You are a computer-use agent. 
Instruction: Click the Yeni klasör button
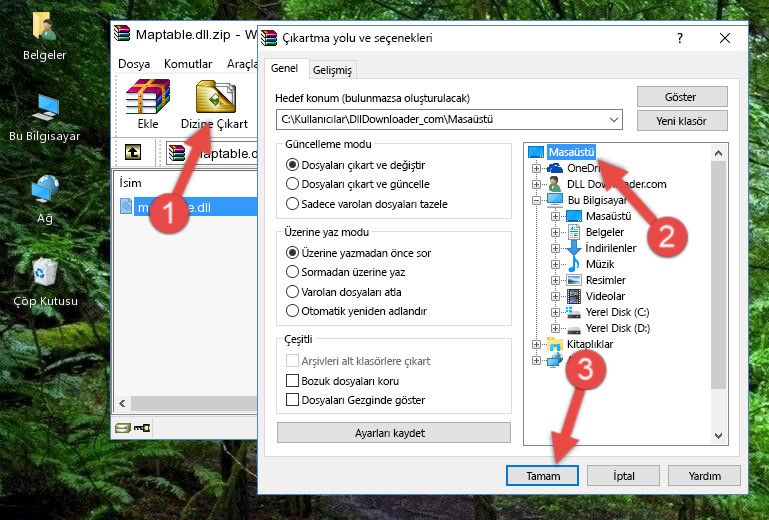(x=682, y=121)
